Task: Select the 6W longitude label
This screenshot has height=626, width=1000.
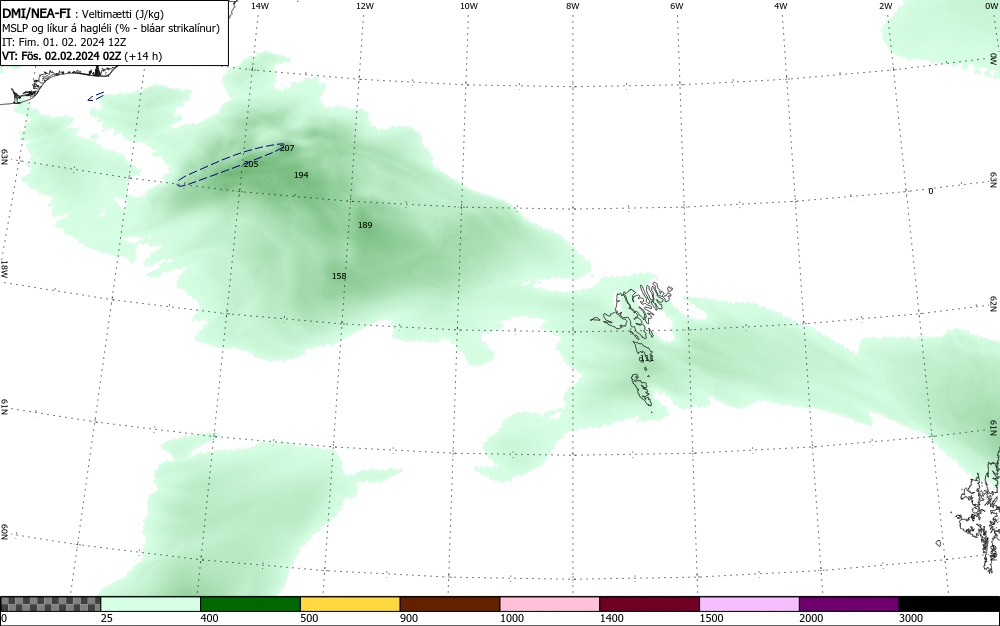Action: (x=677, y=6)
